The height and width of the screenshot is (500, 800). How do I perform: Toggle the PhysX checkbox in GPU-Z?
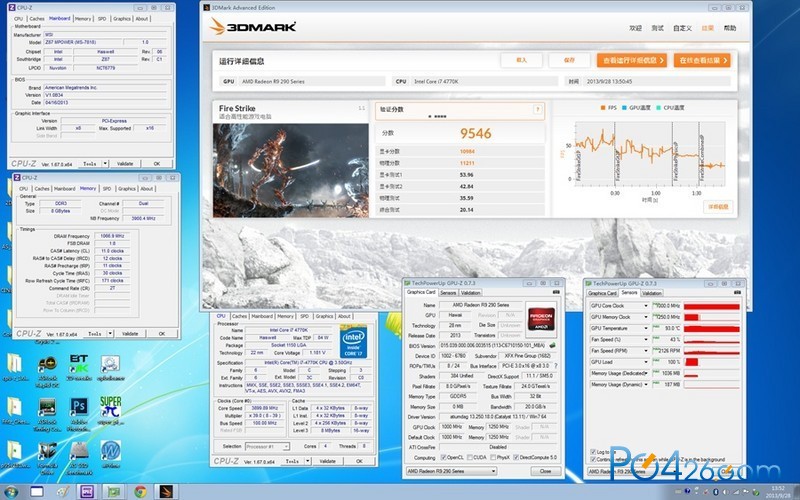[493, 458]
